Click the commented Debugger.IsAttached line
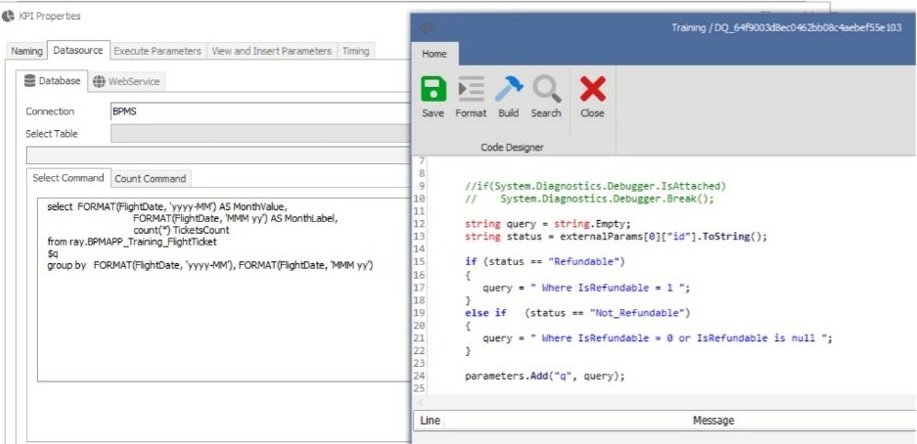 [595, 186]
